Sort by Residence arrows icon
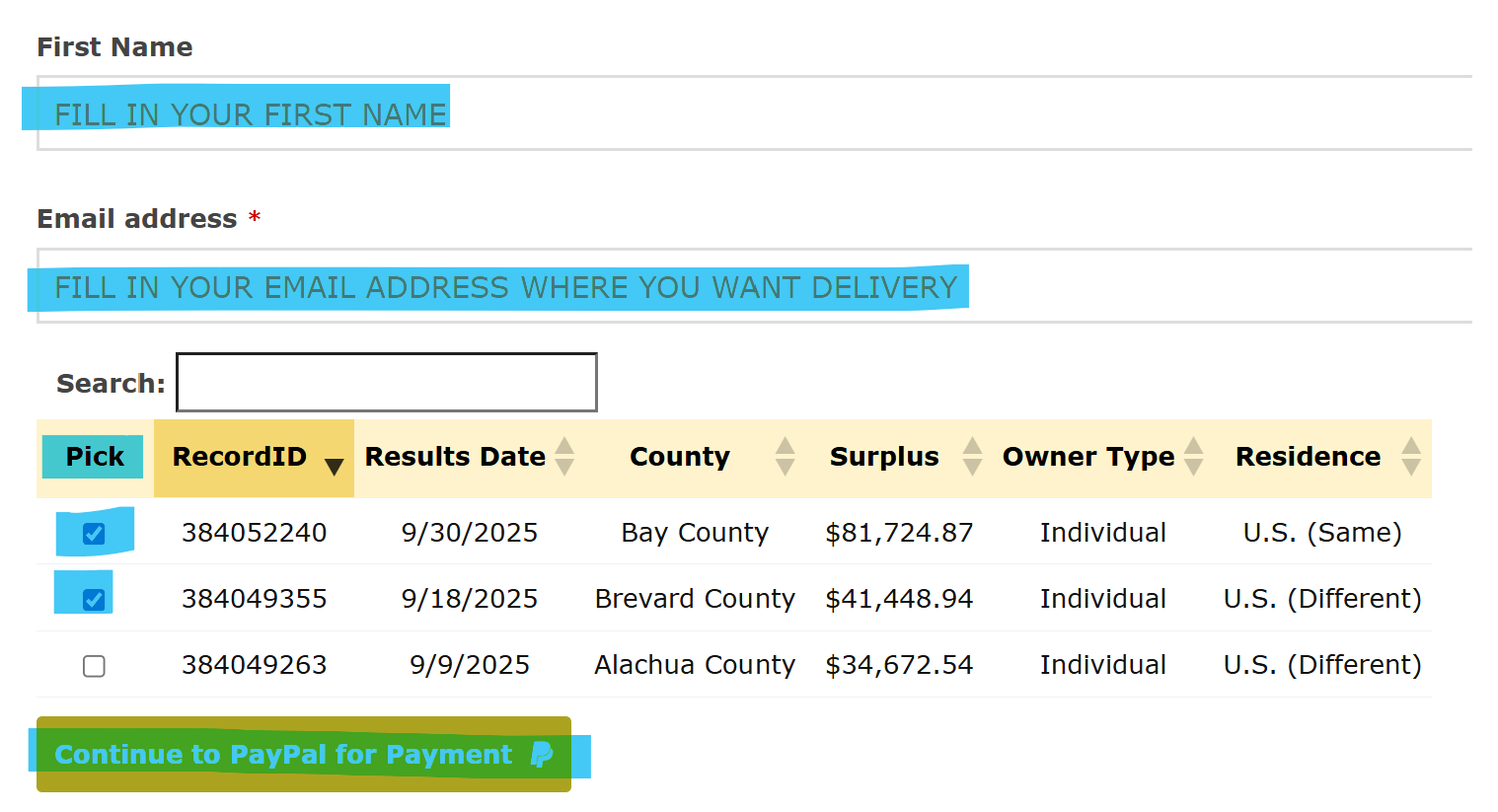Viewport: 1498px width, 812px height. (x=1411, y=457)
